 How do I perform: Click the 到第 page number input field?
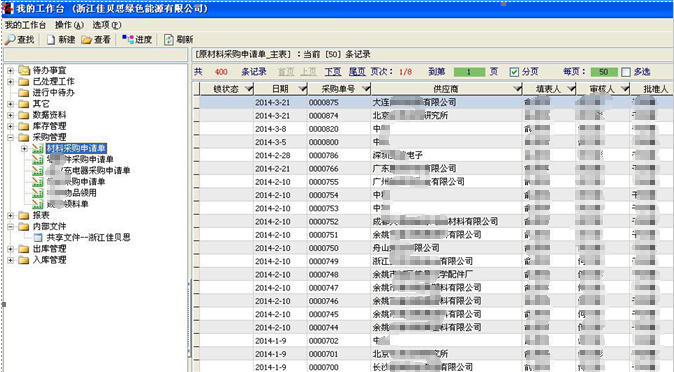[x=469, y=72]
